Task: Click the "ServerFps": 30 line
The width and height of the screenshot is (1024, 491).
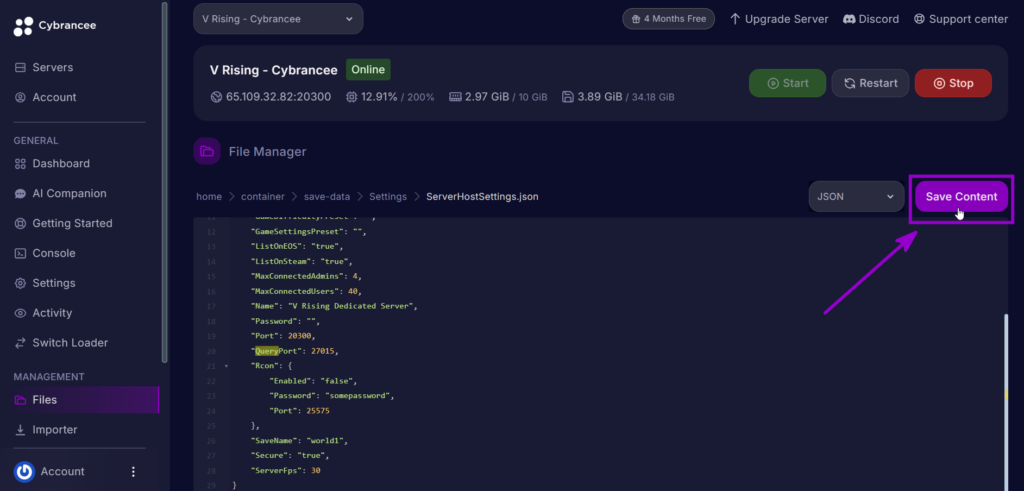Action: (x=286, y=471)
